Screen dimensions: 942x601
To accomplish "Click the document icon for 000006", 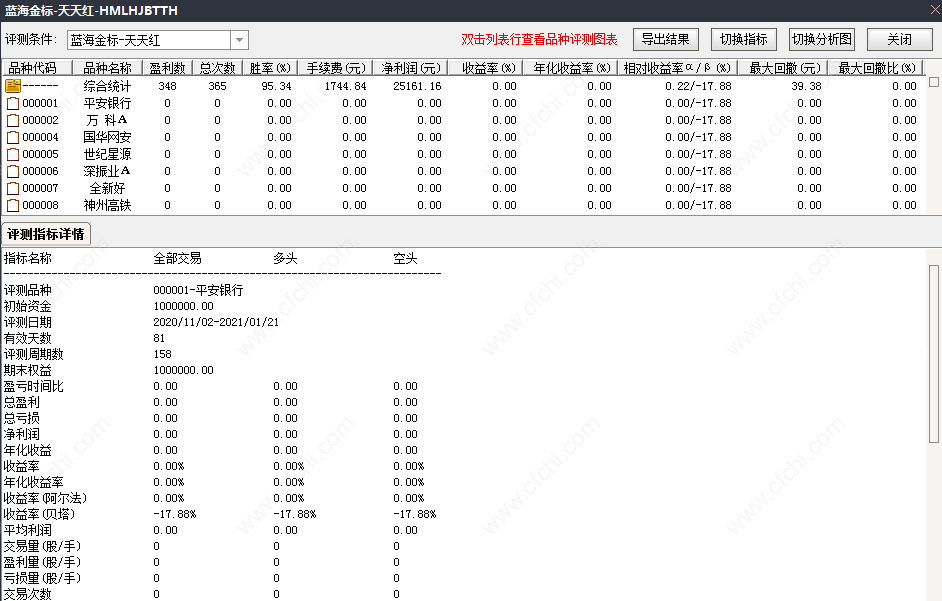I will pyautogui.click(x=13, y=171).
